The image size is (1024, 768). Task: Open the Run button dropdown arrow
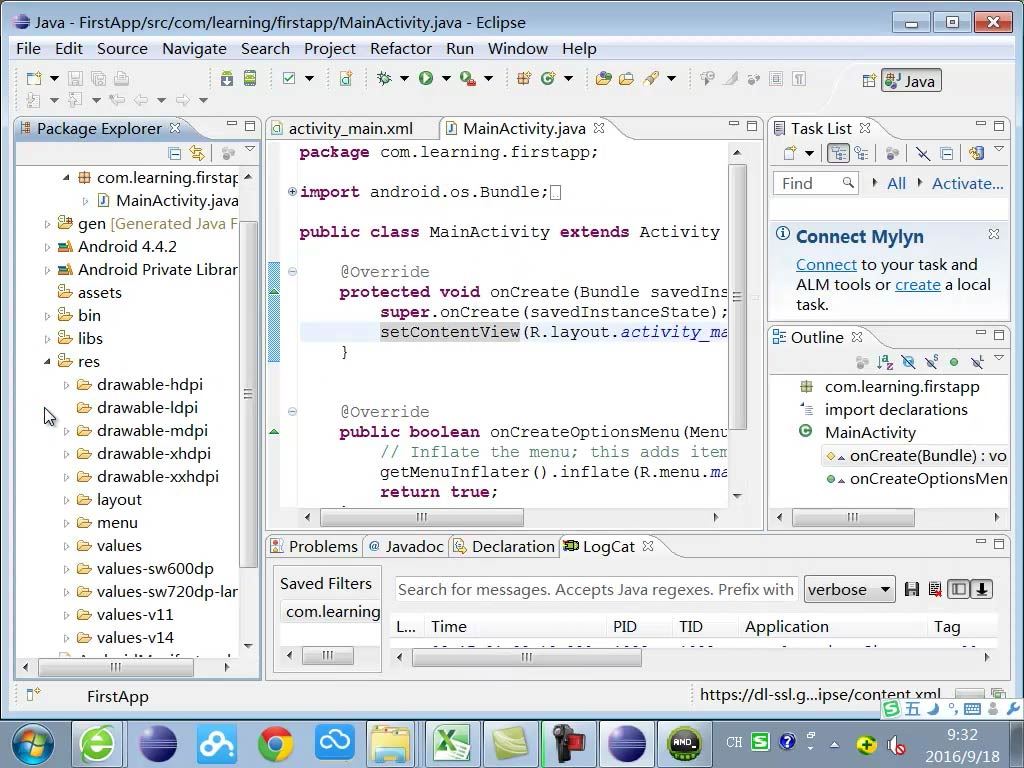(446, 79)
